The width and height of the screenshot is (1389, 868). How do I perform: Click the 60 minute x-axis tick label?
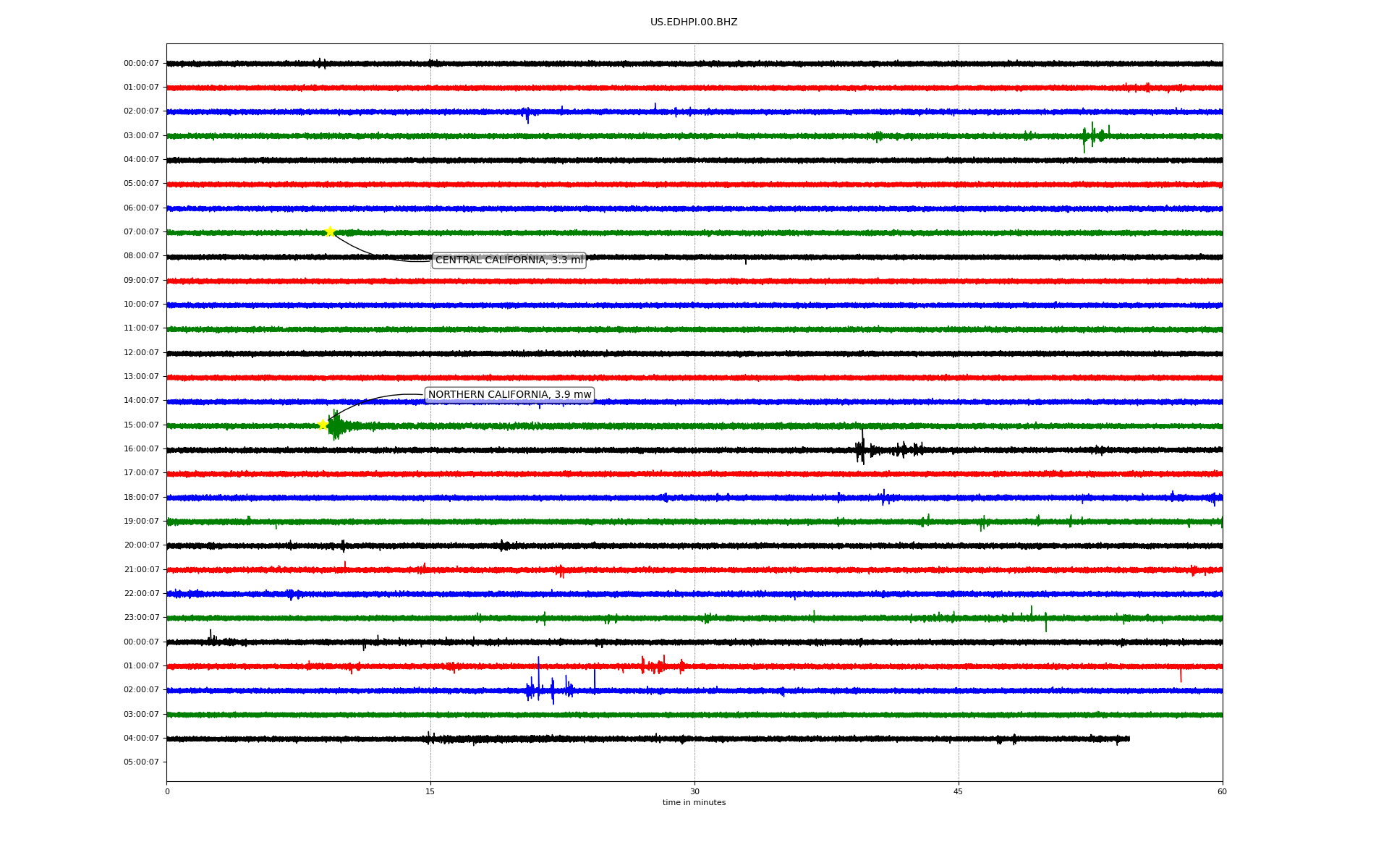[1221, 792]
